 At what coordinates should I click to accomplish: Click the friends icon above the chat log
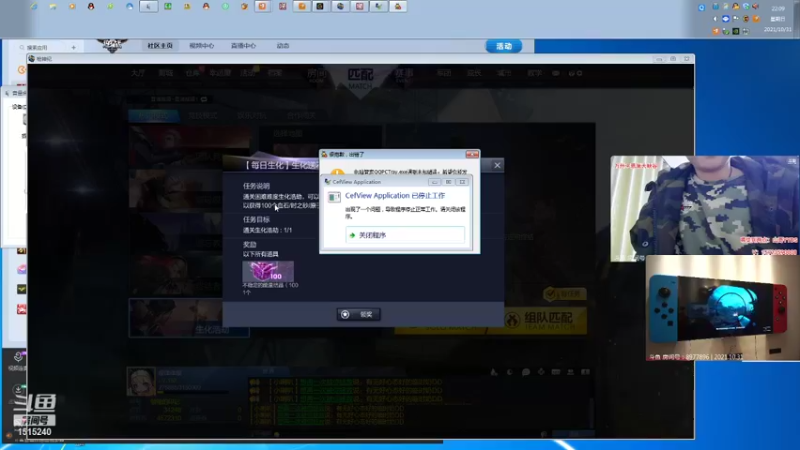coord(570,372)
